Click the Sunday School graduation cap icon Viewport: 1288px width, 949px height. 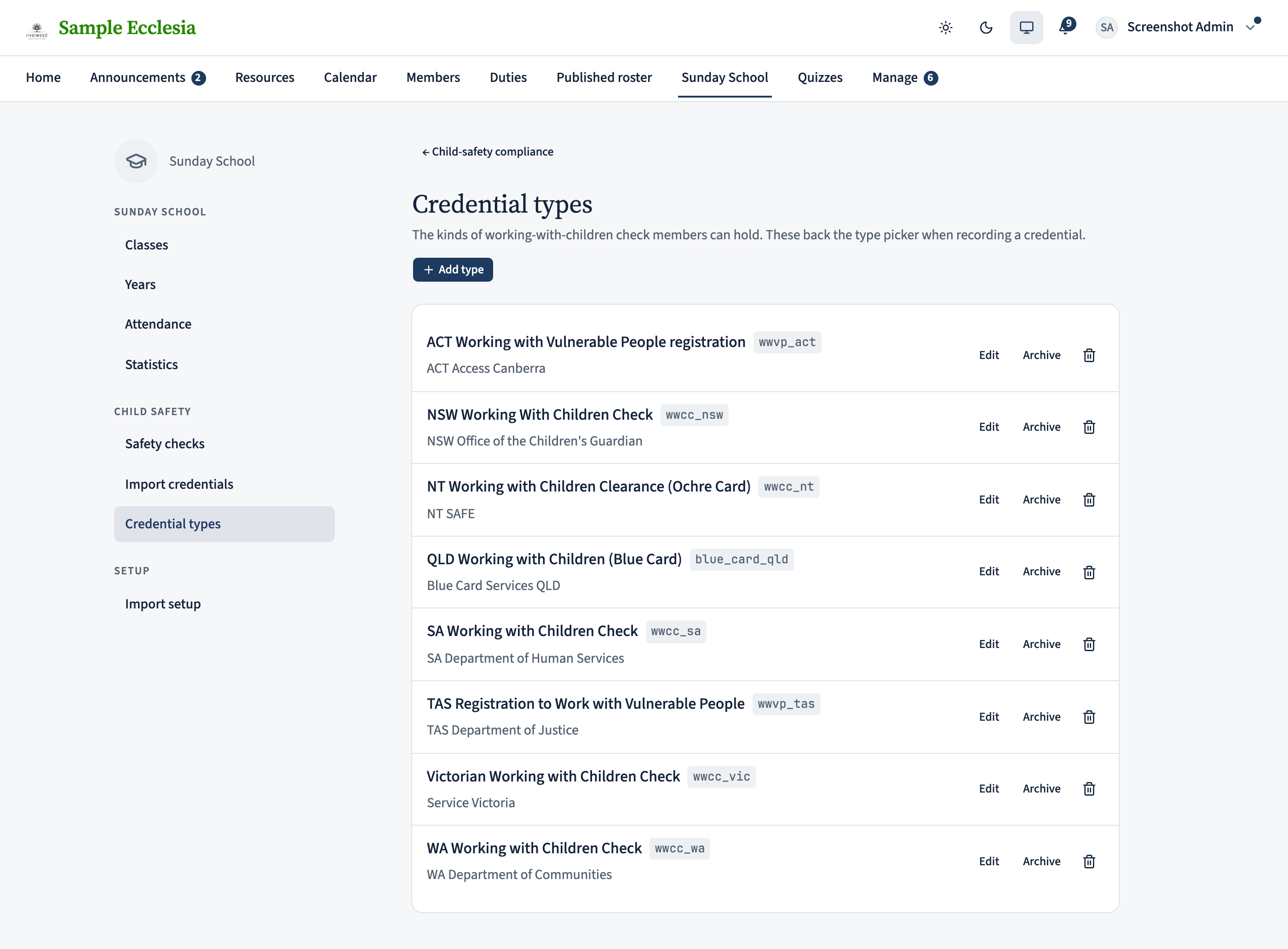[136, 162]
